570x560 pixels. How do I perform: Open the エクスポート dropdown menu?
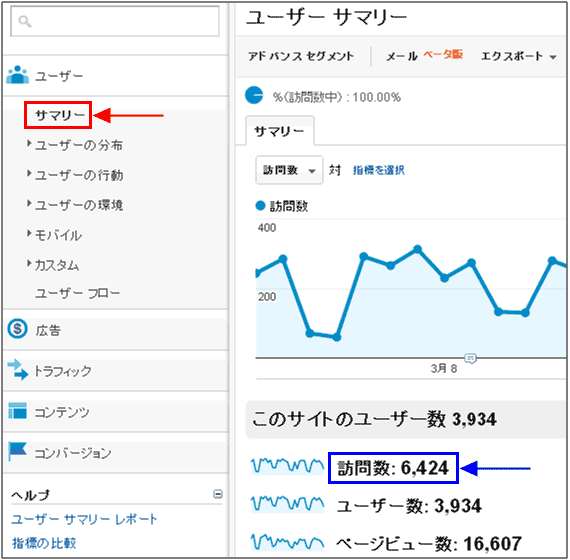(x=518, y=56)
